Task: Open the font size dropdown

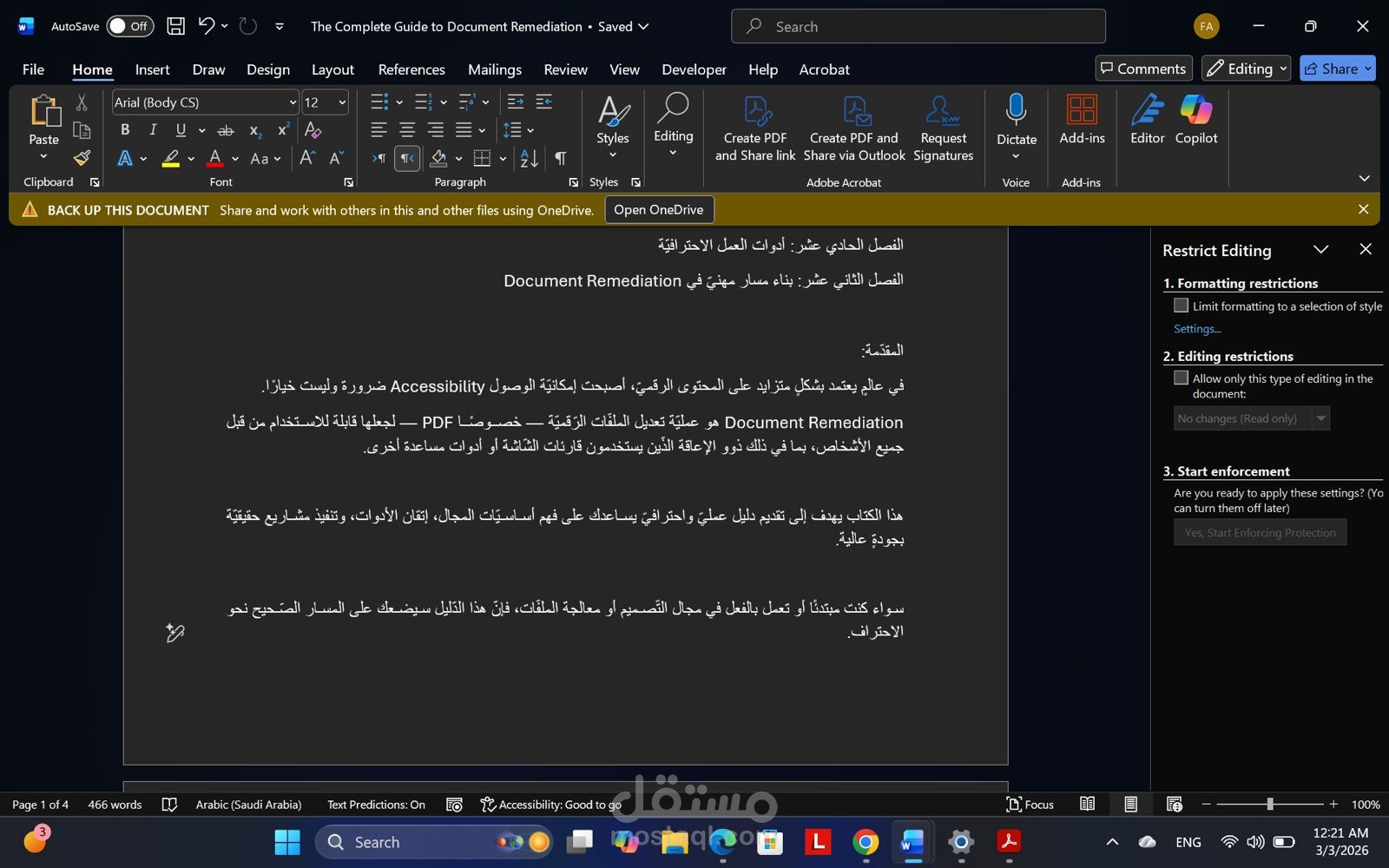Action: pyautogui.click(x=342, y=102)
